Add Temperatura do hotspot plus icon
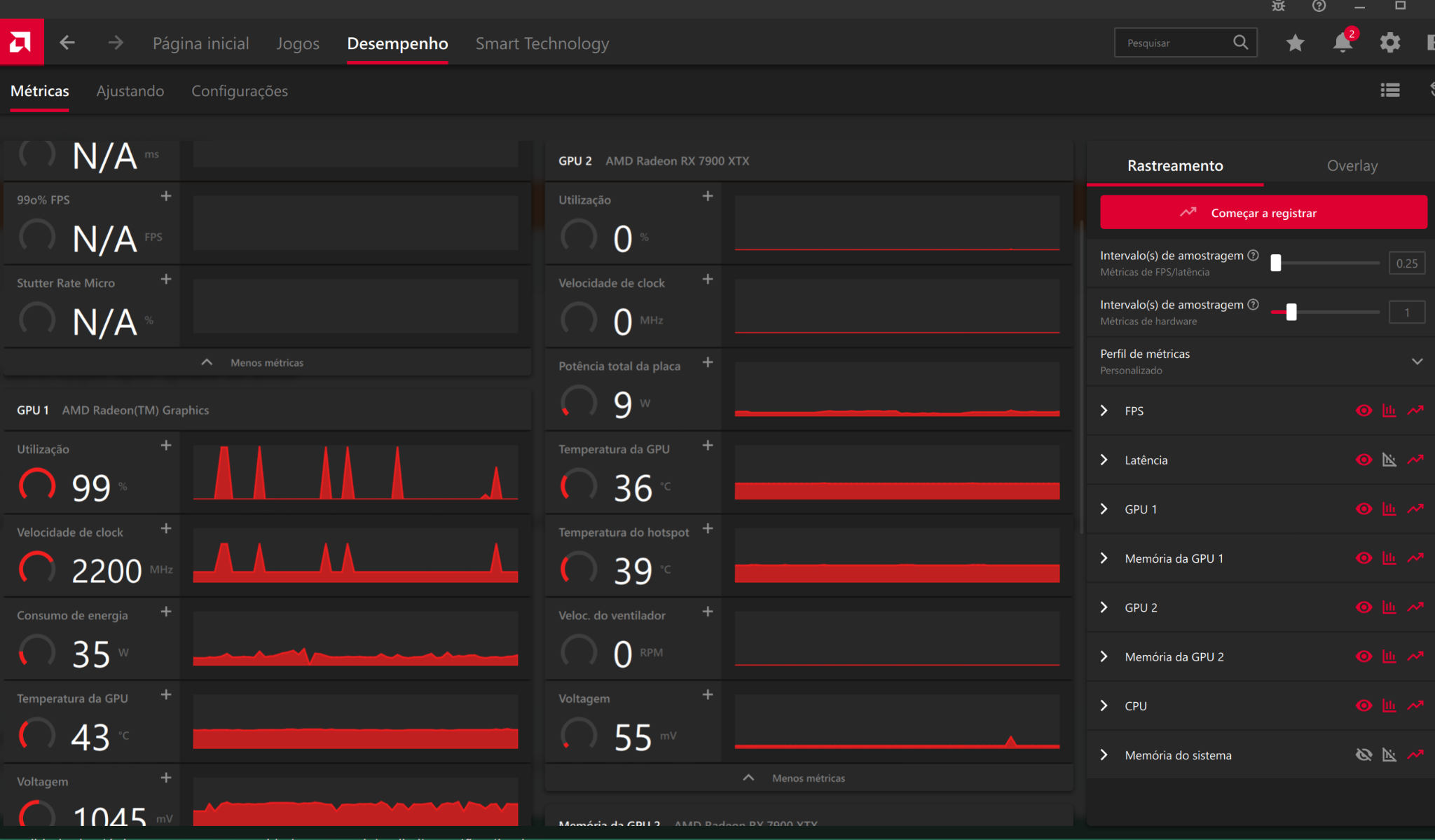This screenshot has width=1435, height=840. tap(708, 529)
